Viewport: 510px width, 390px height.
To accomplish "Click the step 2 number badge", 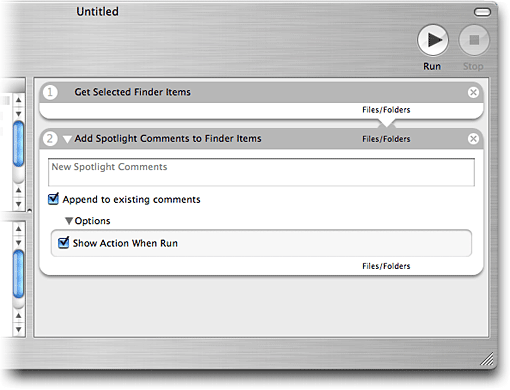I will [x=50, y=138].
